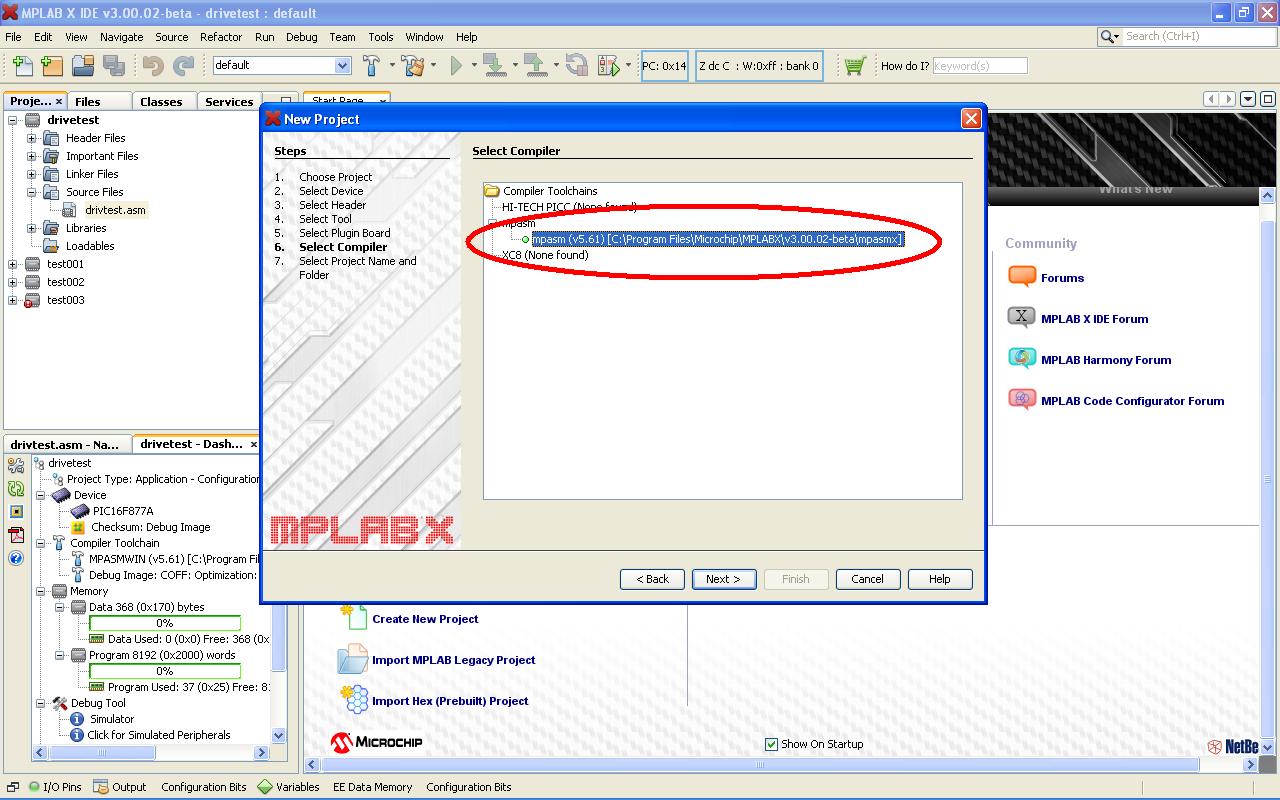
Task: Click the Forums community icon
Action: tap(1022, 277)
